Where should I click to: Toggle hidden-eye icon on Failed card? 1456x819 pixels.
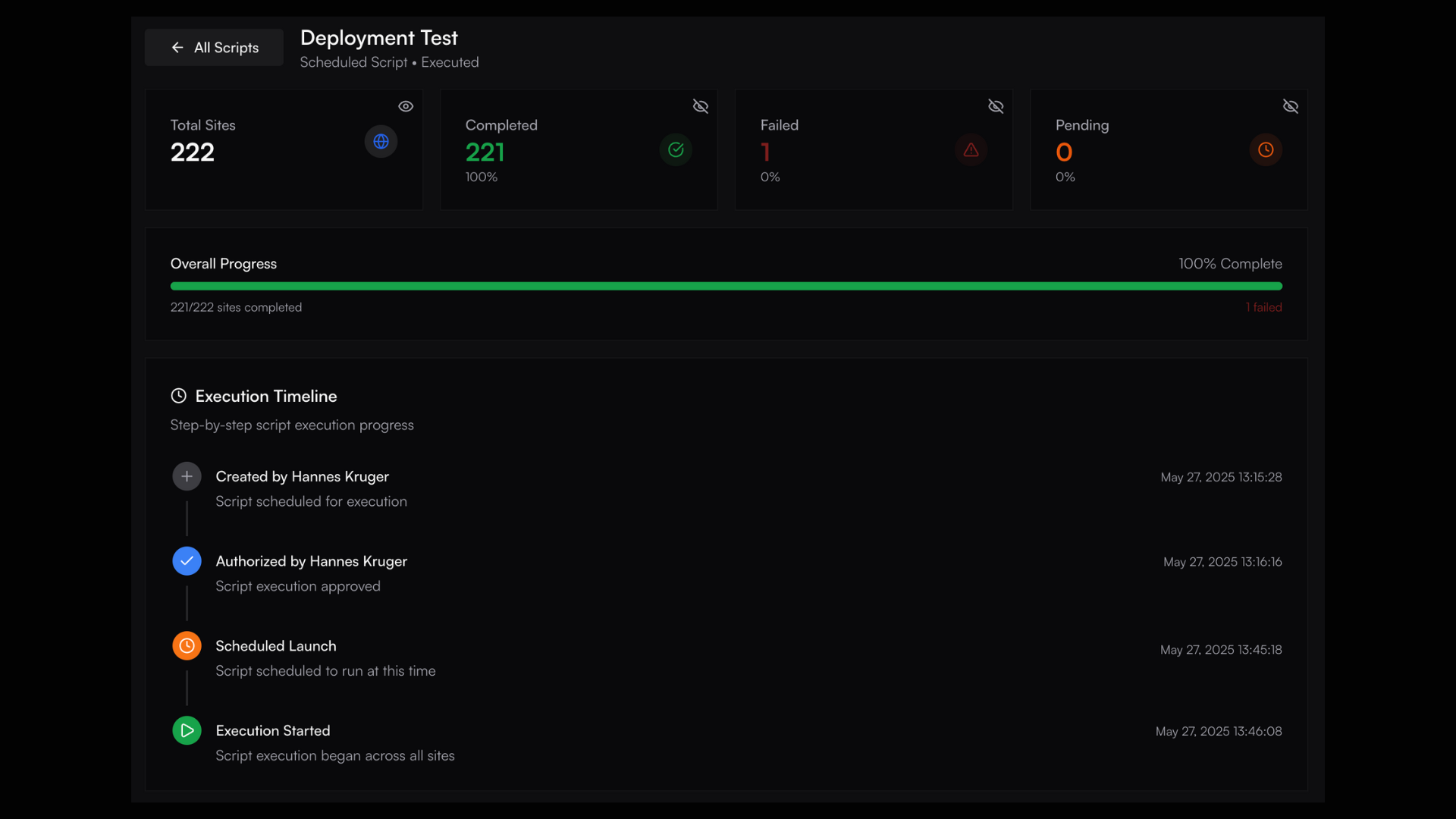[x=996, y=106]
